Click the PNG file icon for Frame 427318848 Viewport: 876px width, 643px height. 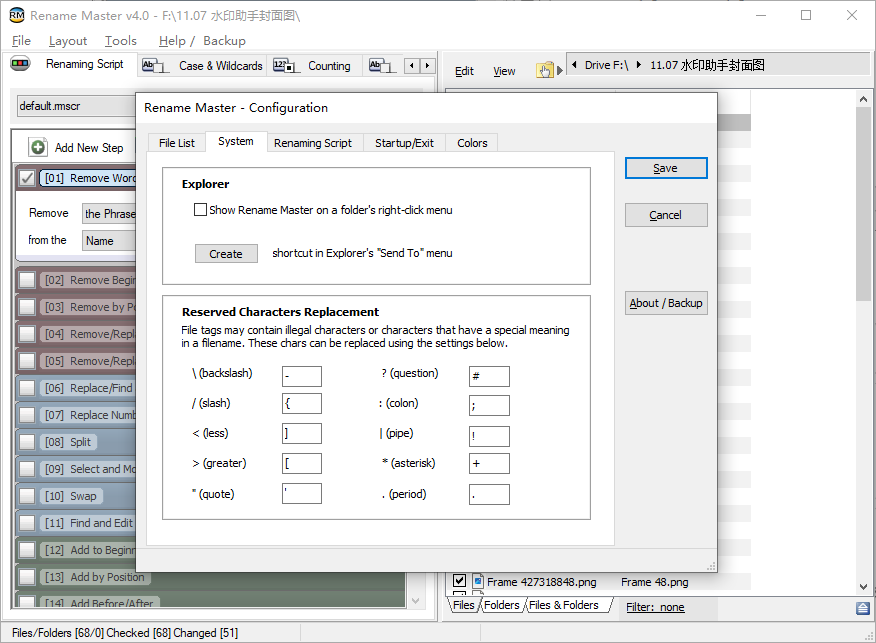(x=478, y=581)
